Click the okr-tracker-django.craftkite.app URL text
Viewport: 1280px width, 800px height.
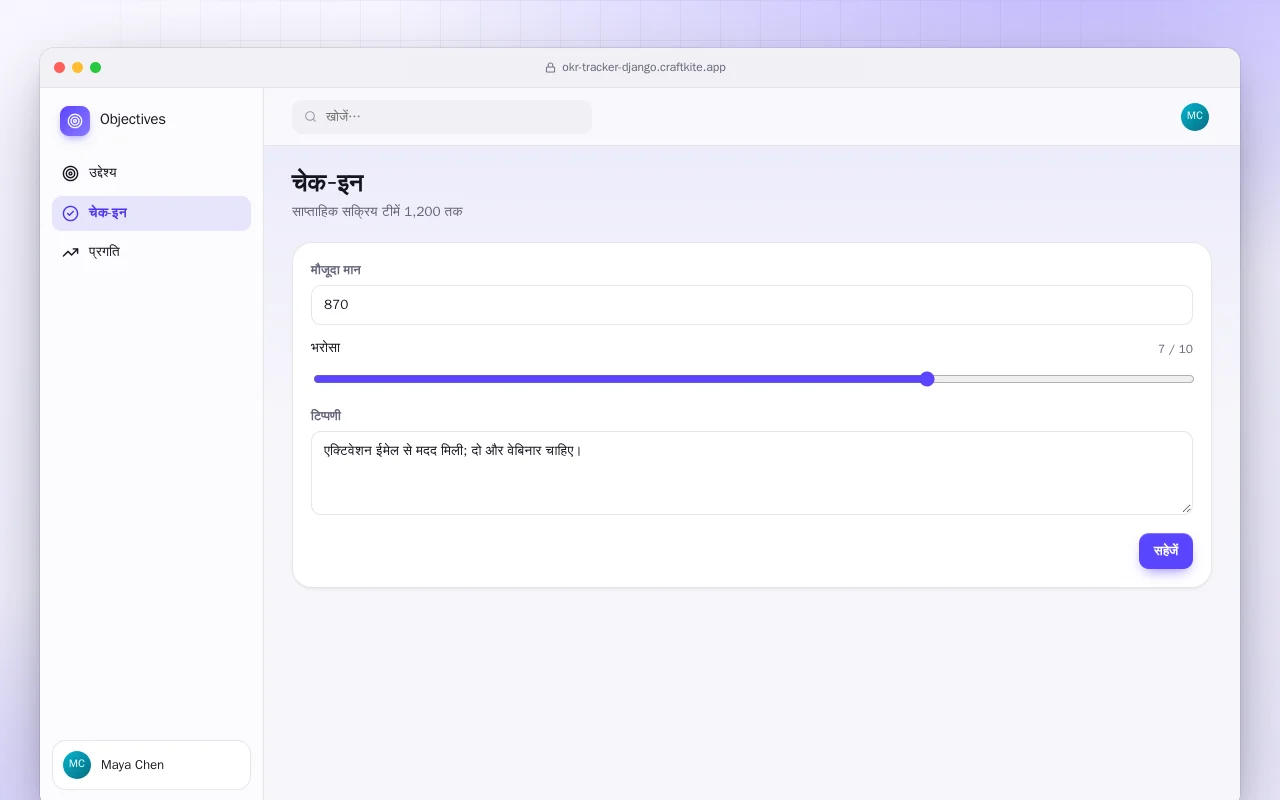click(644, 68)
